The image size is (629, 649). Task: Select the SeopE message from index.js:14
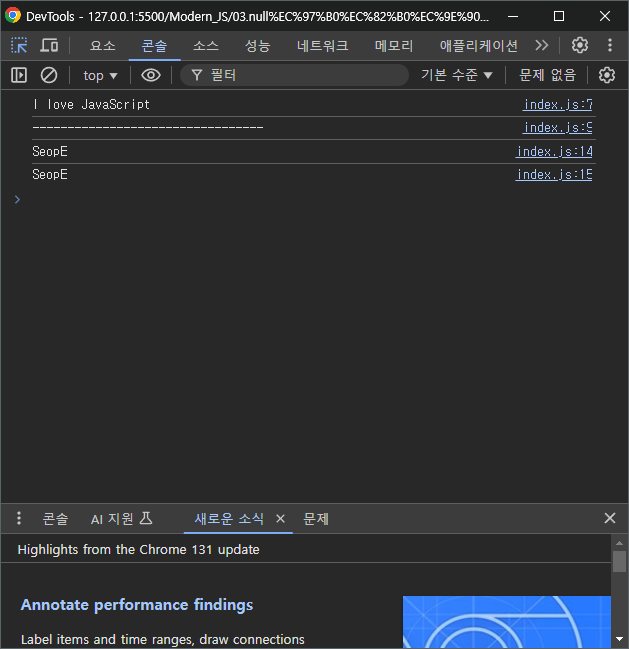point(50,151)
